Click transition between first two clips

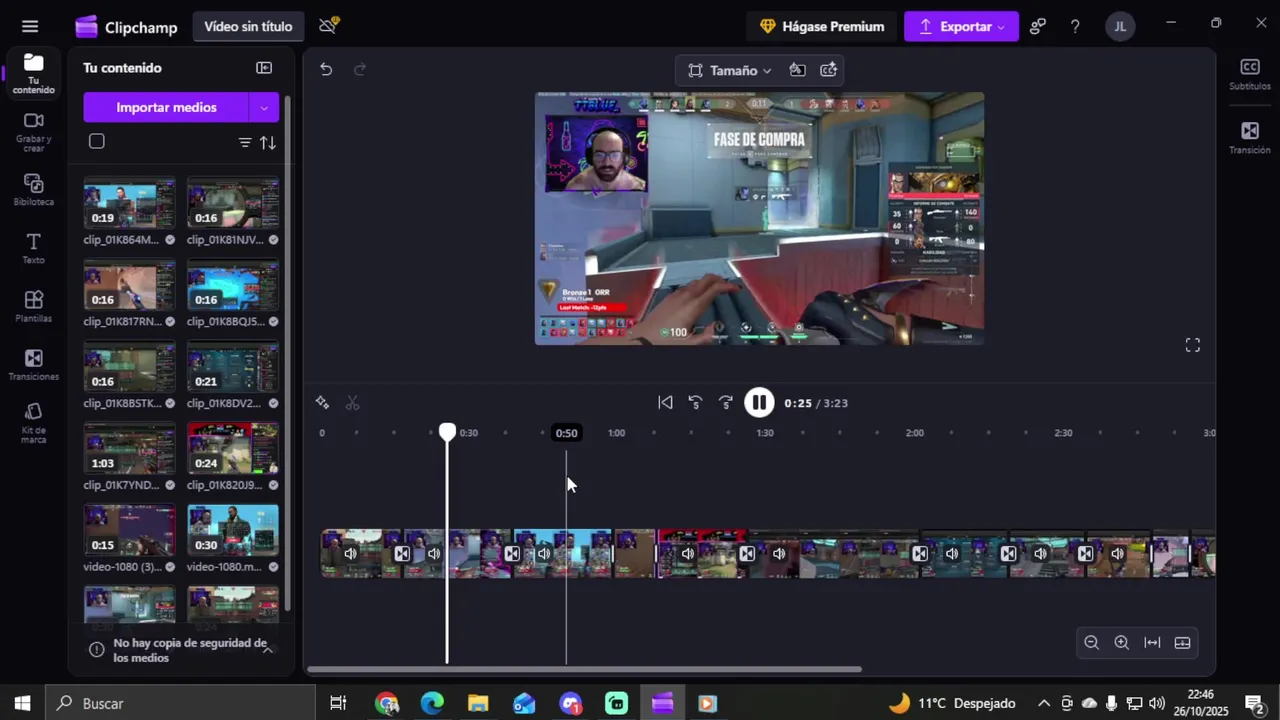(402, 554)
